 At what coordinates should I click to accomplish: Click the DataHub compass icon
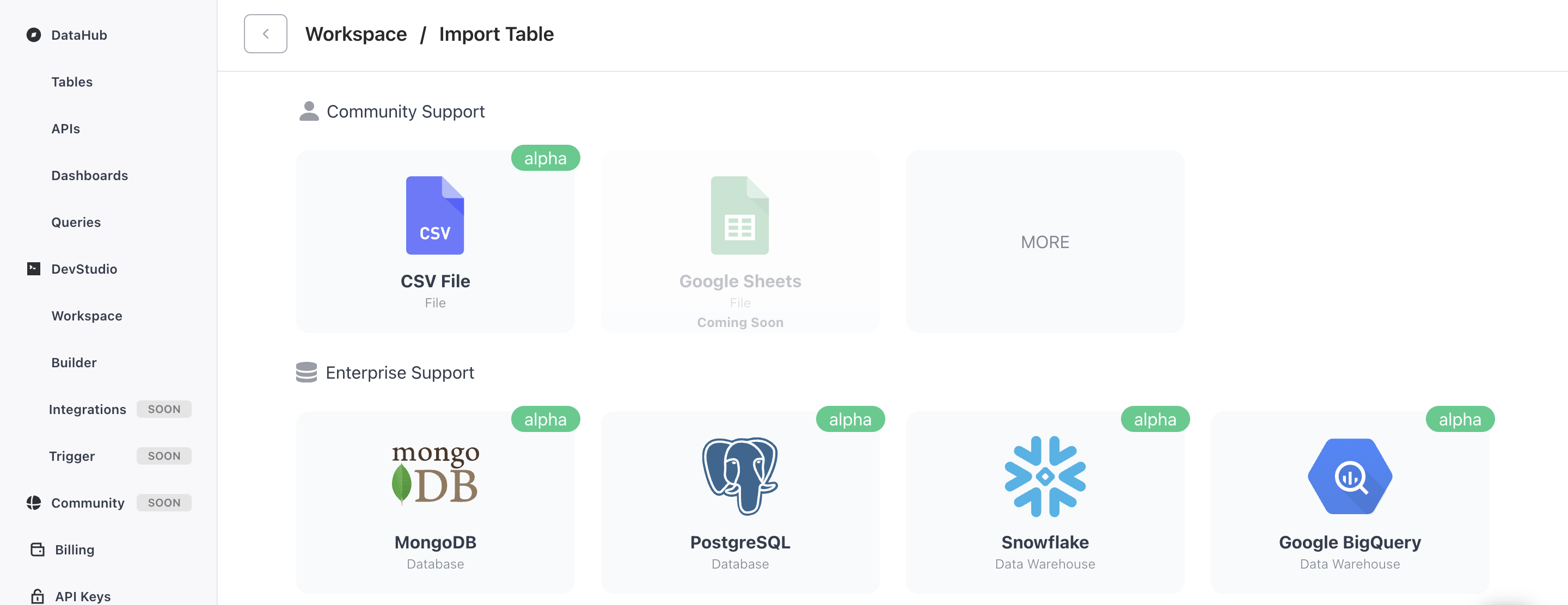[x=33, y=35]
